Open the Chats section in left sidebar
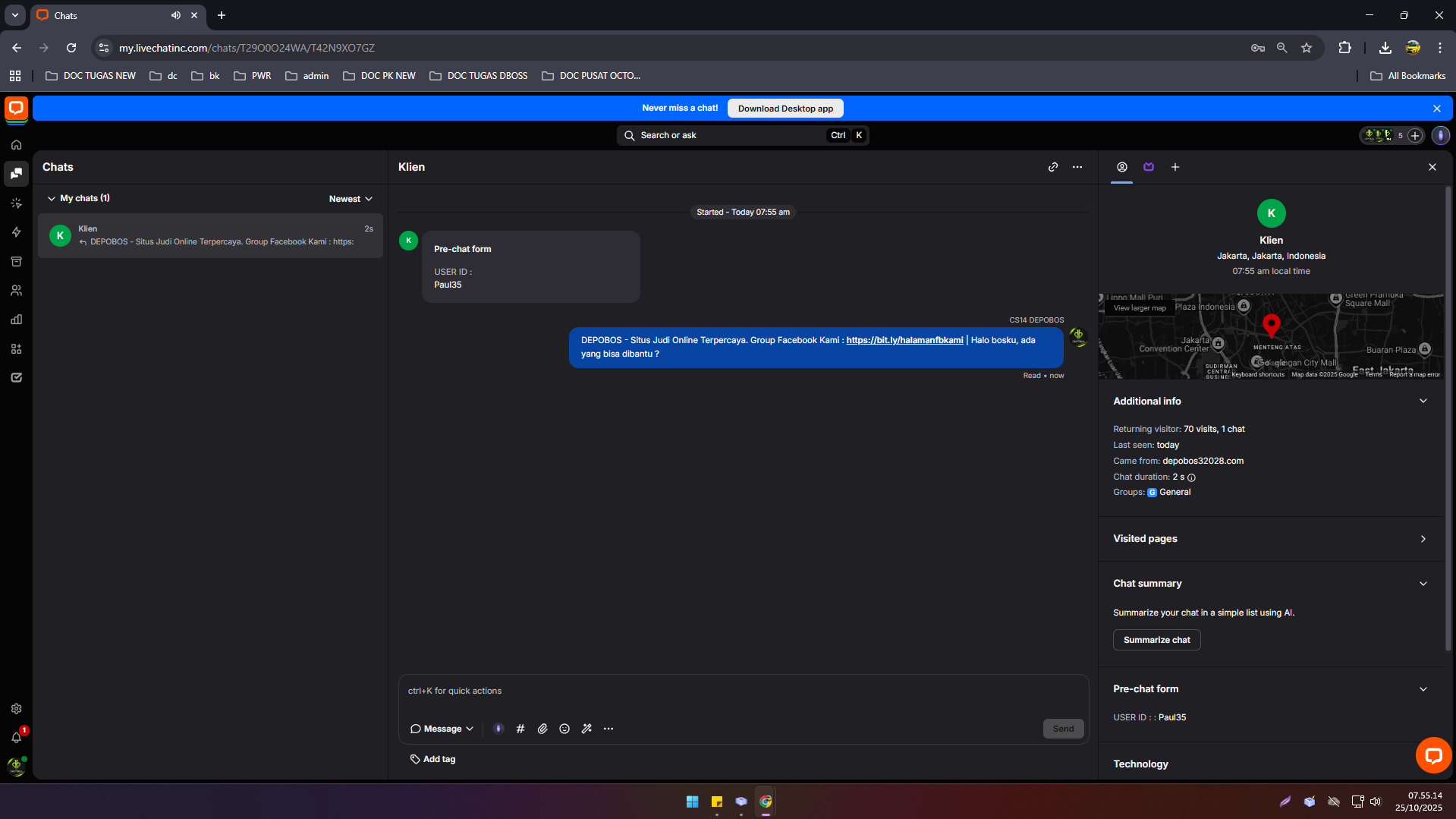Viewport: 1456px width, 819px height. point(16,174)
